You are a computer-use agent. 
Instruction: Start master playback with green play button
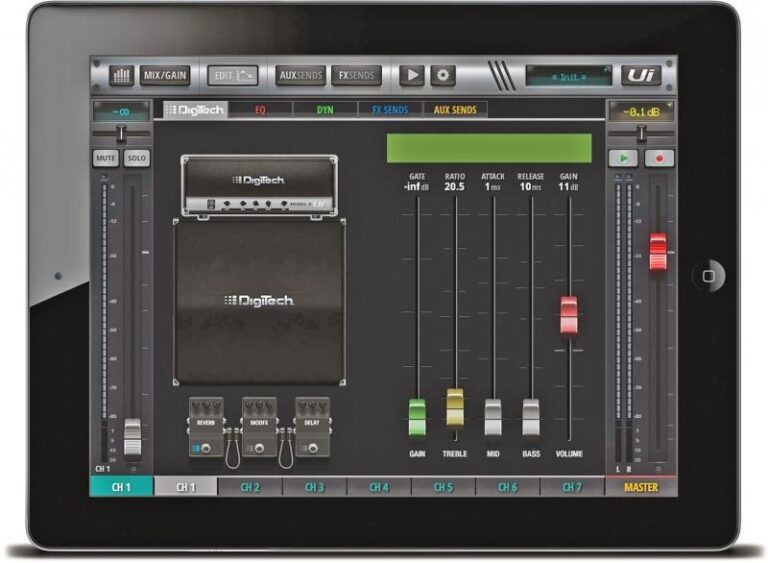[x=624, y=158]
